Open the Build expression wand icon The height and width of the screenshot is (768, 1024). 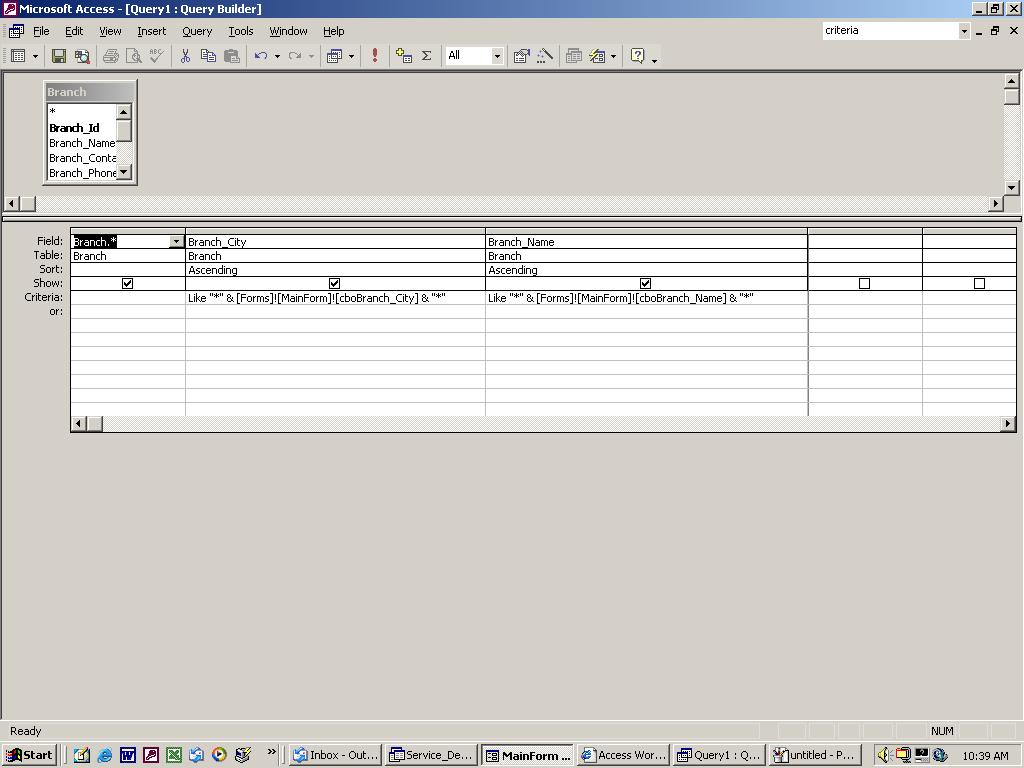[545, 56]
